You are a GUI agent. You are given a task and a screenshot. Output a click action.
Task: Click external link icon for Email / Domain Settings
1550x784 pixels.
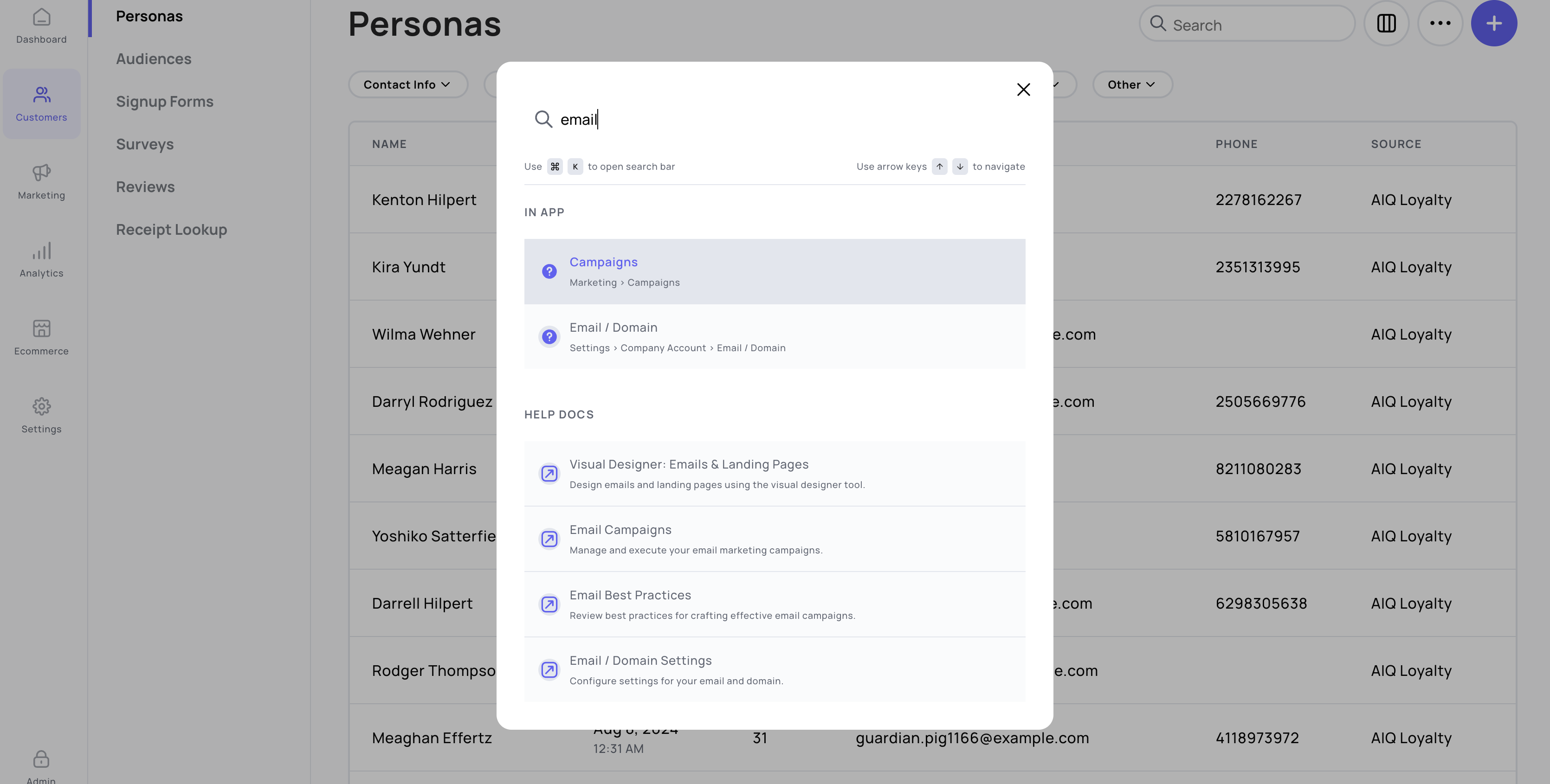[549, 670]
